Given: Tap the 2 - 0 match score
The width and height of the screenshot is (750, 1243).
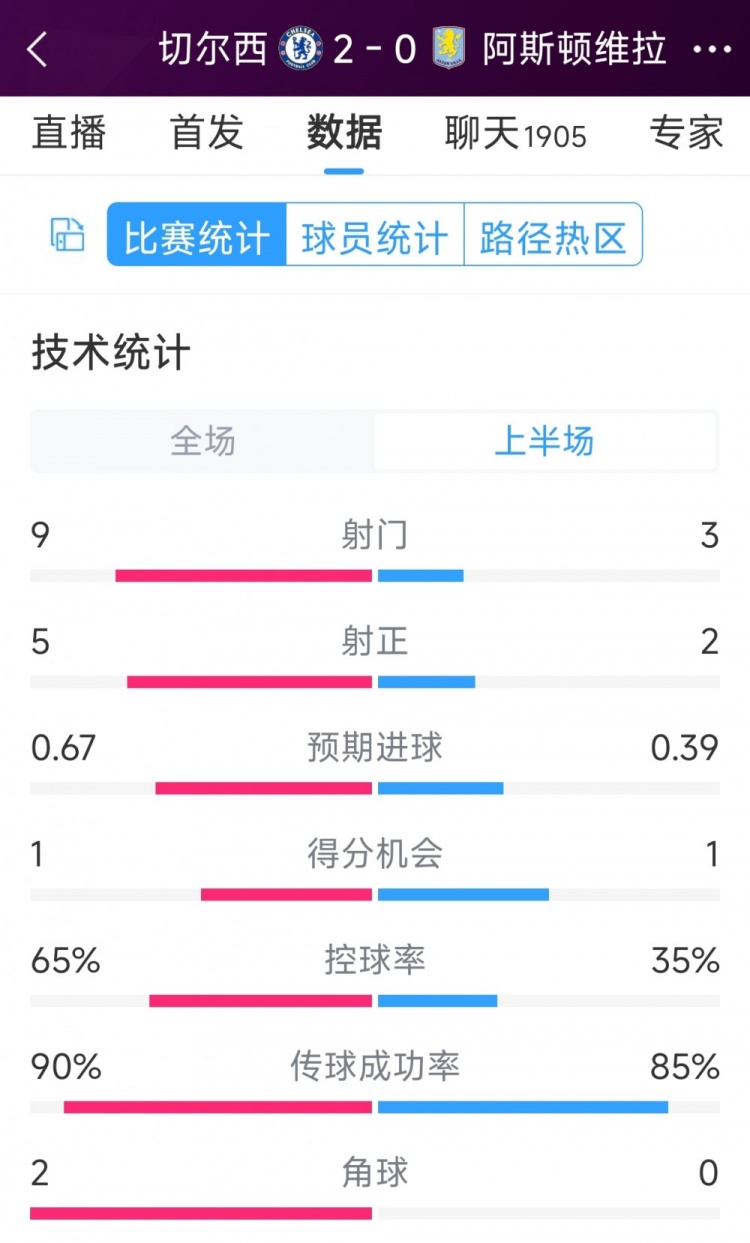Looking at the screenshot, I should 375,48.
